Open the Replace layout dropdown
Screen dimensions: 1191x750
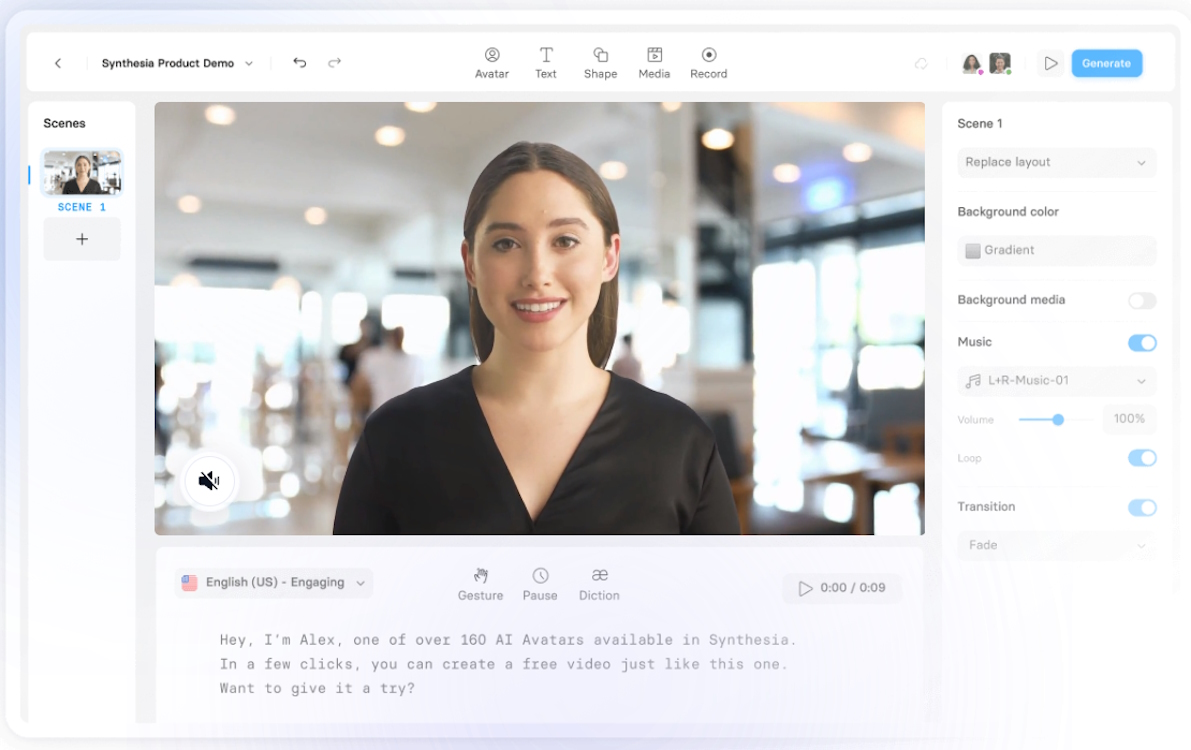pyautogui.click(x=1056, y=162)
